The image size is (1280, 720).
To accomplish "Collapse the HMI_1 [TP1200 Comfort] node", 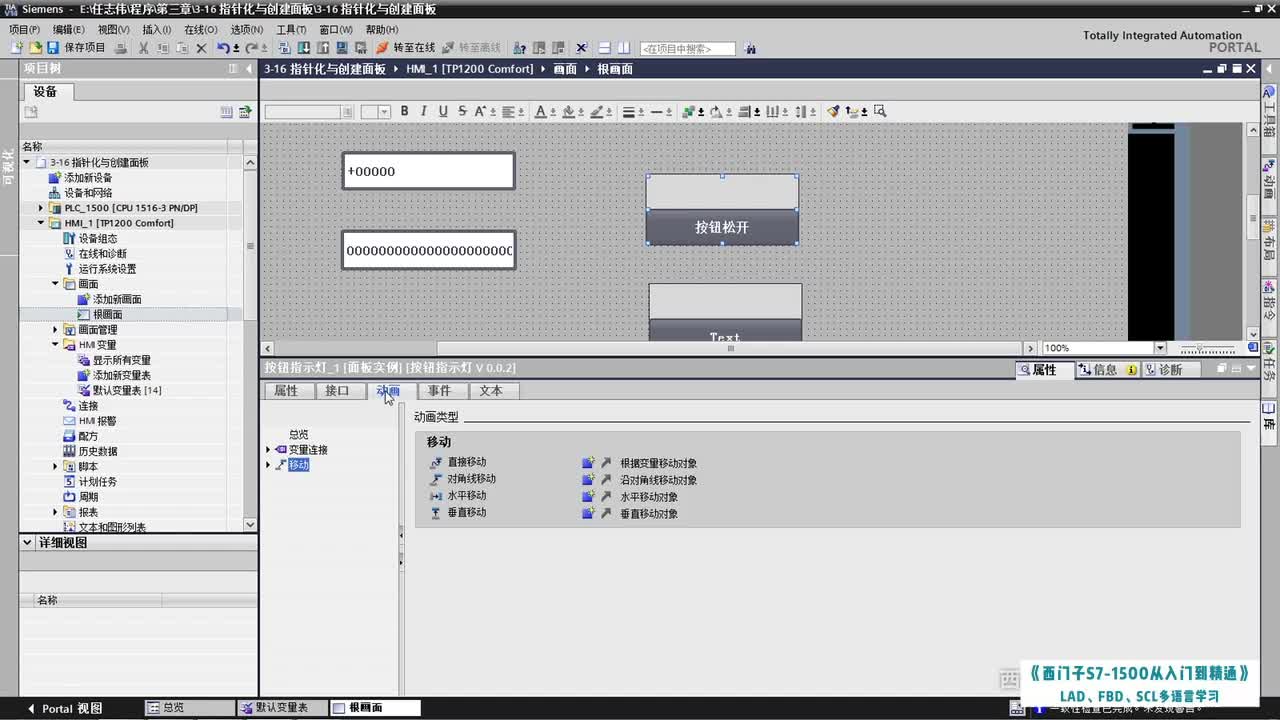I will [41, 223].
